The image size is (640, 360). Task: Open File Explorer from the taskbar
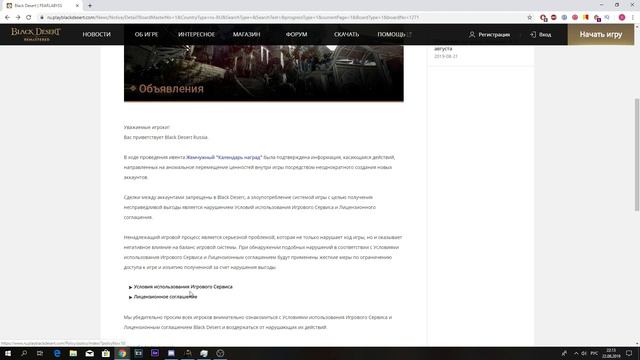click(73, 353)
